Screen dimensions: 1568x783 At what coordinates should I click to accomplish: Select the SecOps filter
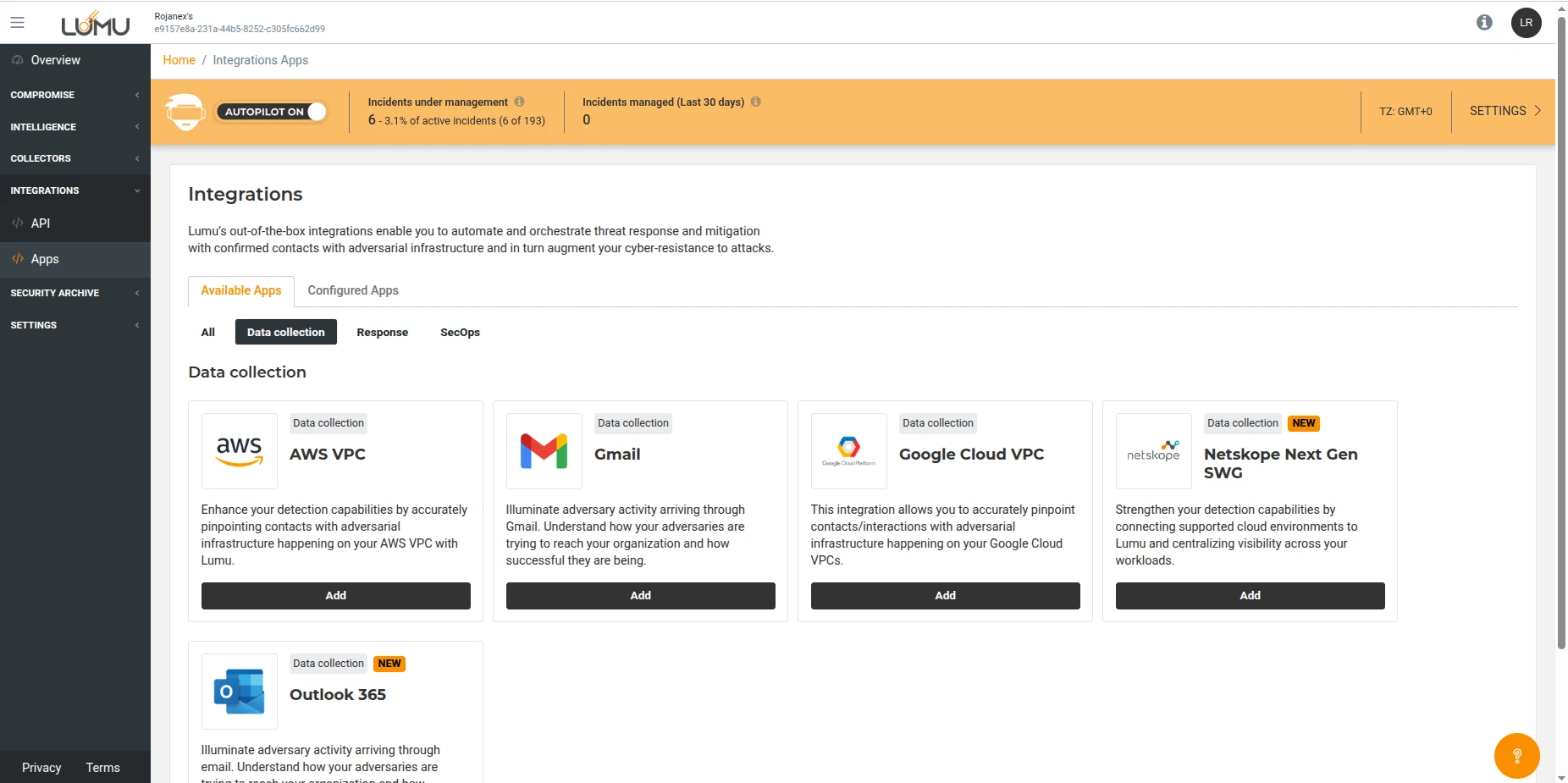[x=460, y=333]
